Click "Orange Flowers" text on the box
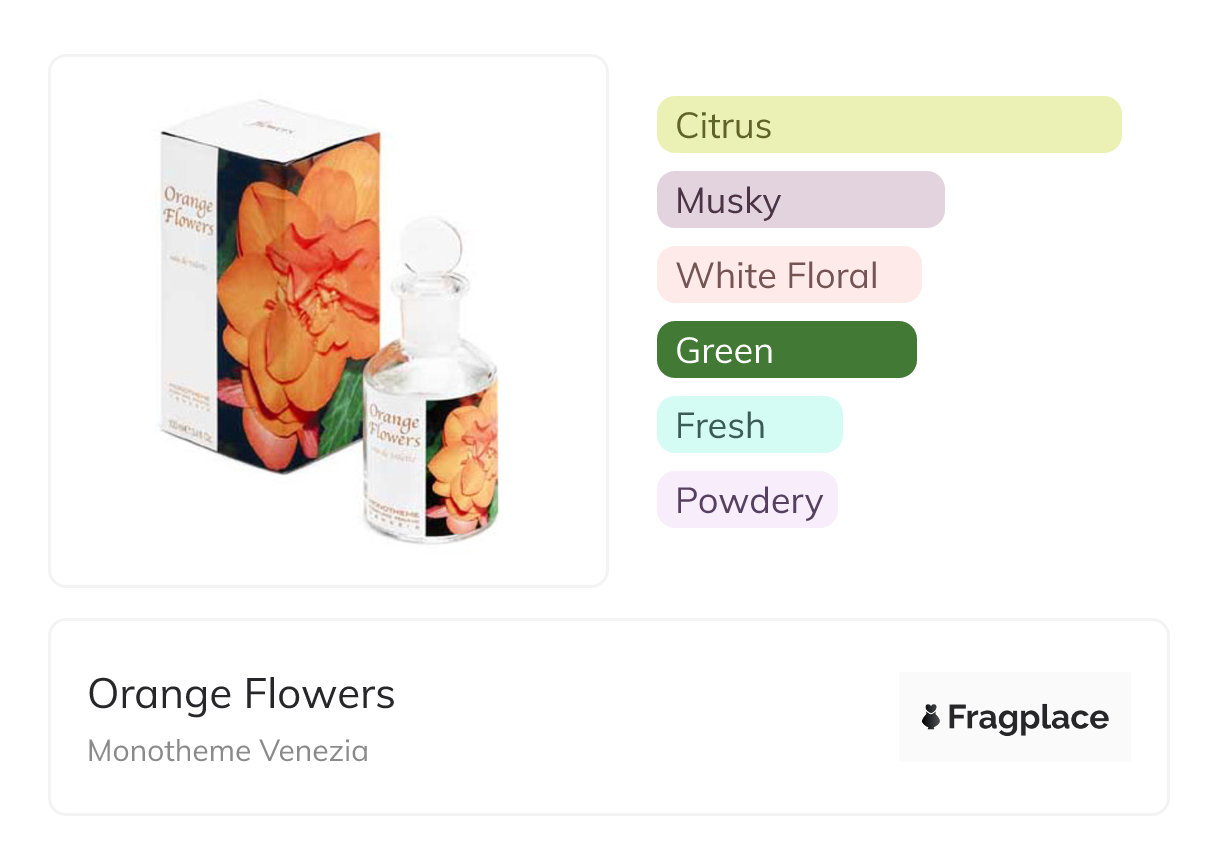This screenshot has height=864, width=1218. click(x=188, y=208)
